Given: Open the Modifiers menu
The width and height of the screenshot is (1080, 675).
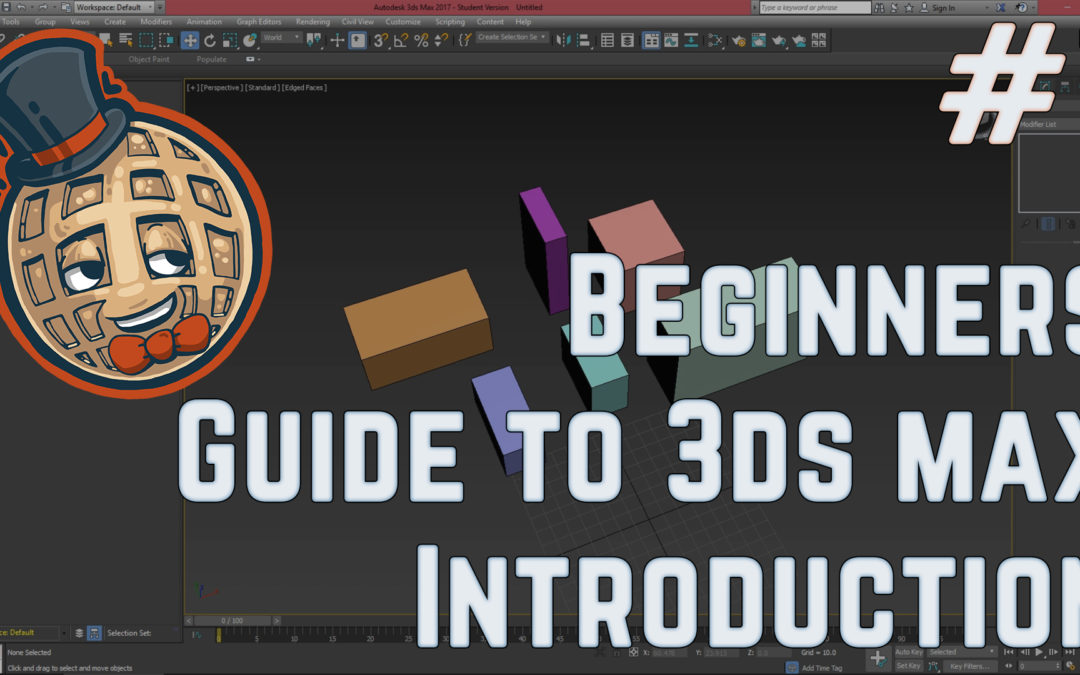Looking at the screenshot, I should click(156, 21).
